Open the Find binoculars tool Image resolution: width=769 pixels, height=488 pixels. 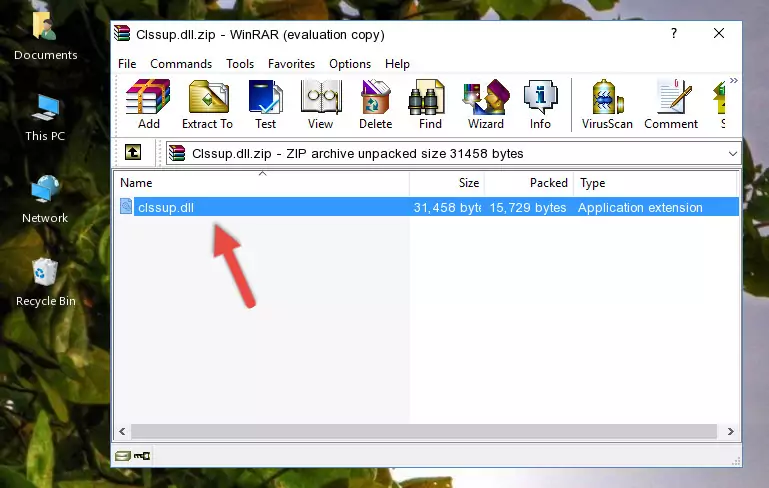coord(430,104)
